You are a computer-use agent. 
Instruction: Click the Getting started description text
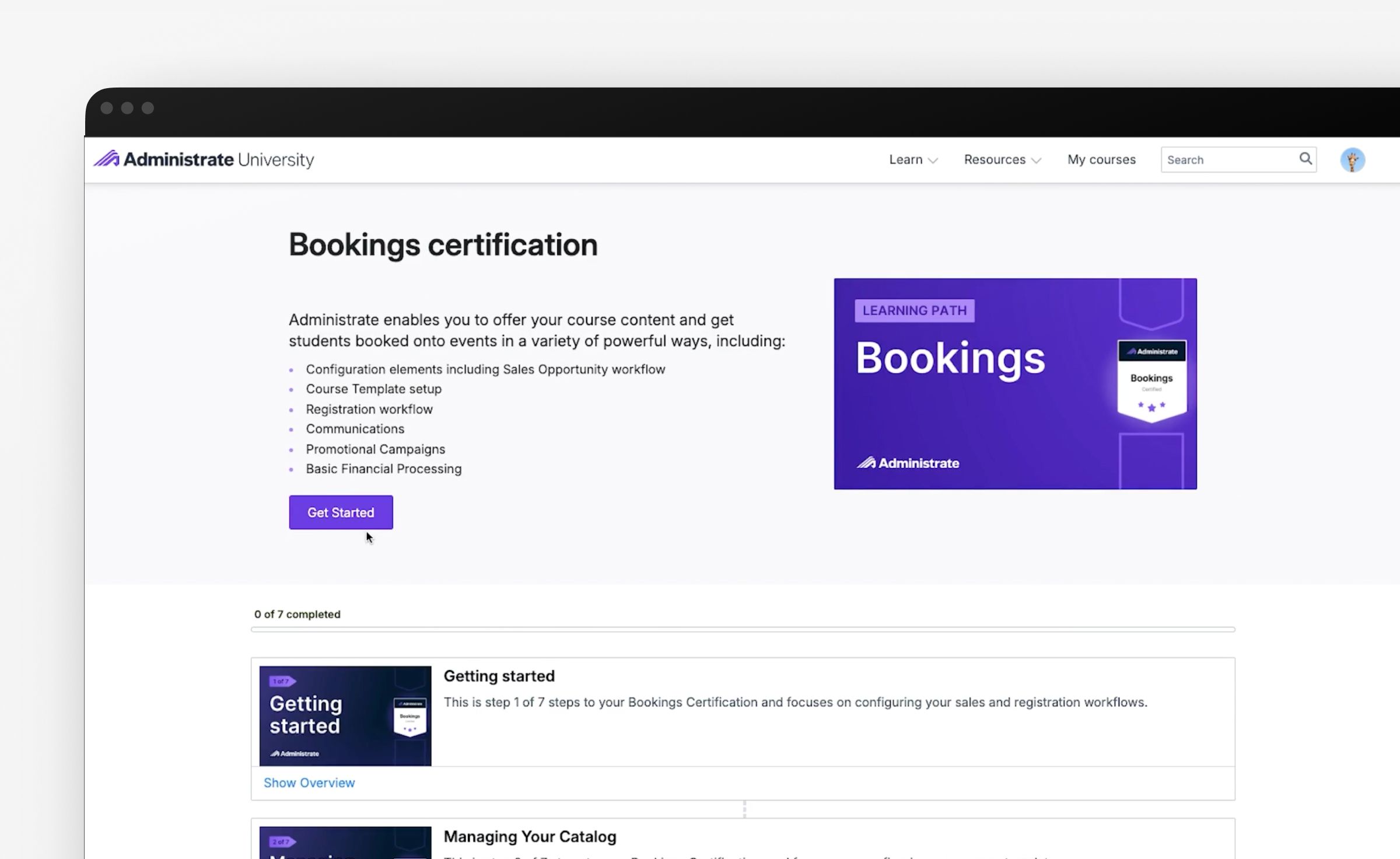795,702
